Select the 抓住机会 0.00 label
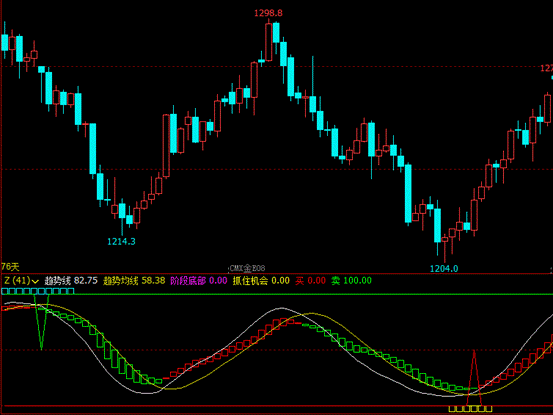553x415 pixels. [261, 281]
